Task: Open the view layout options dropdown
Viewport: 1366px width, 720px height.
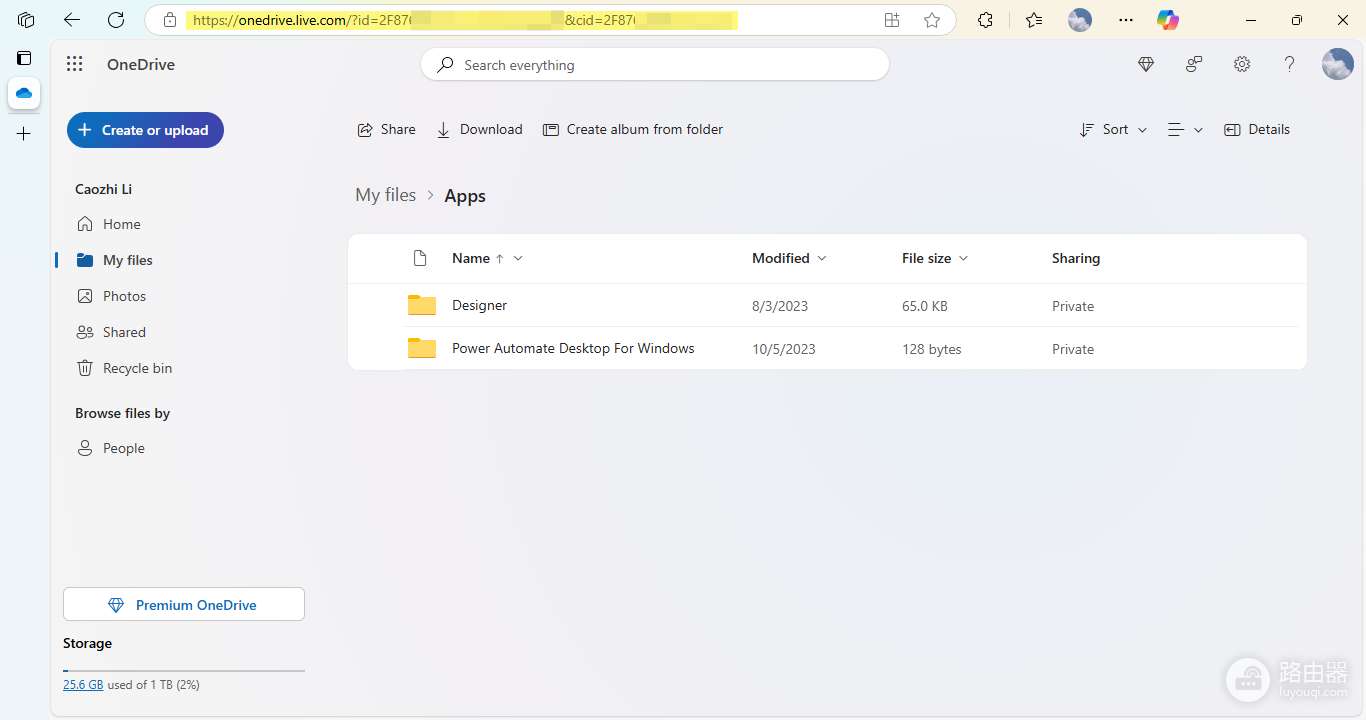Action: (x=1185, y=129)
